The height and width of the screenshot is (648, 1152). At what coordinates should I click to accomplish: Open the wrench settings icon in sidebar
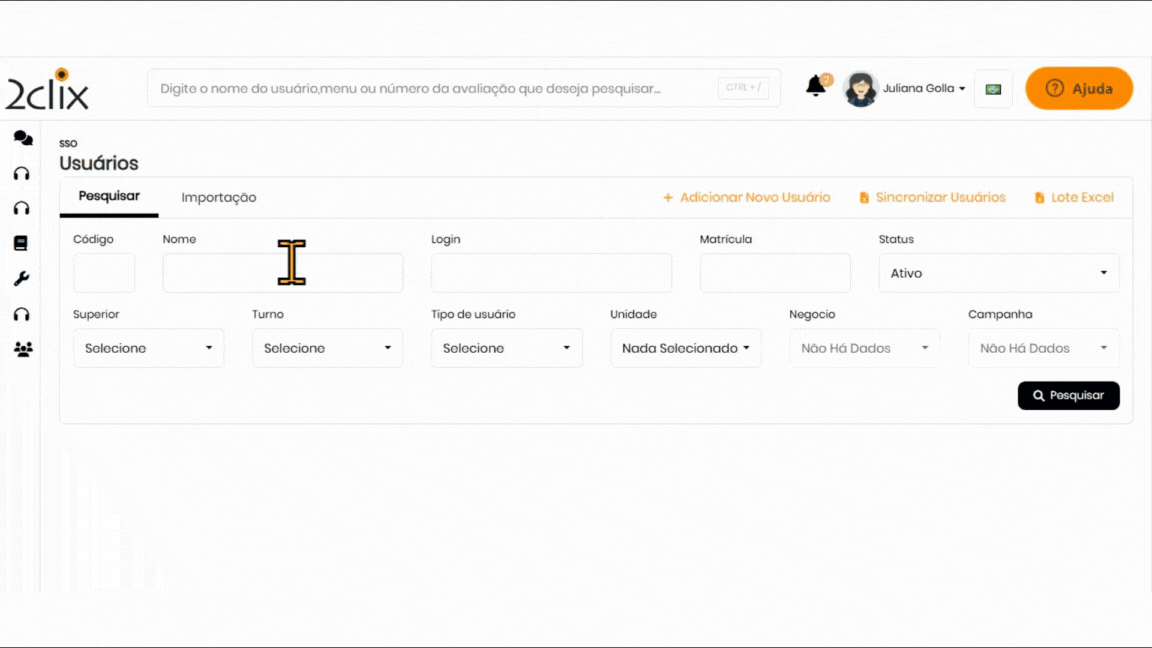click(21, 279)
